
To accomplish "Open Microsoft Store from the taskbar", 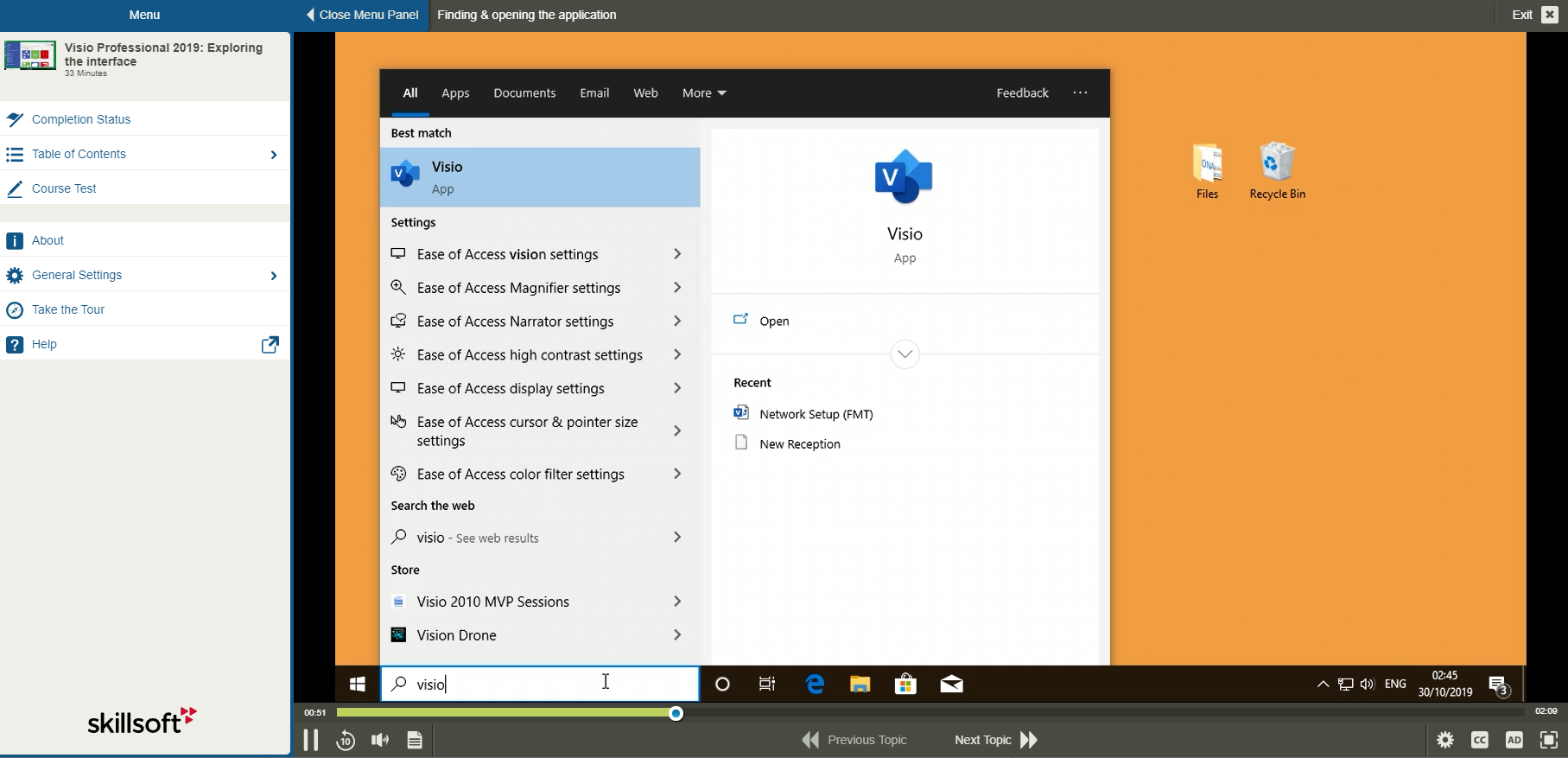I will pyautogui.click(x=905, y=685).
